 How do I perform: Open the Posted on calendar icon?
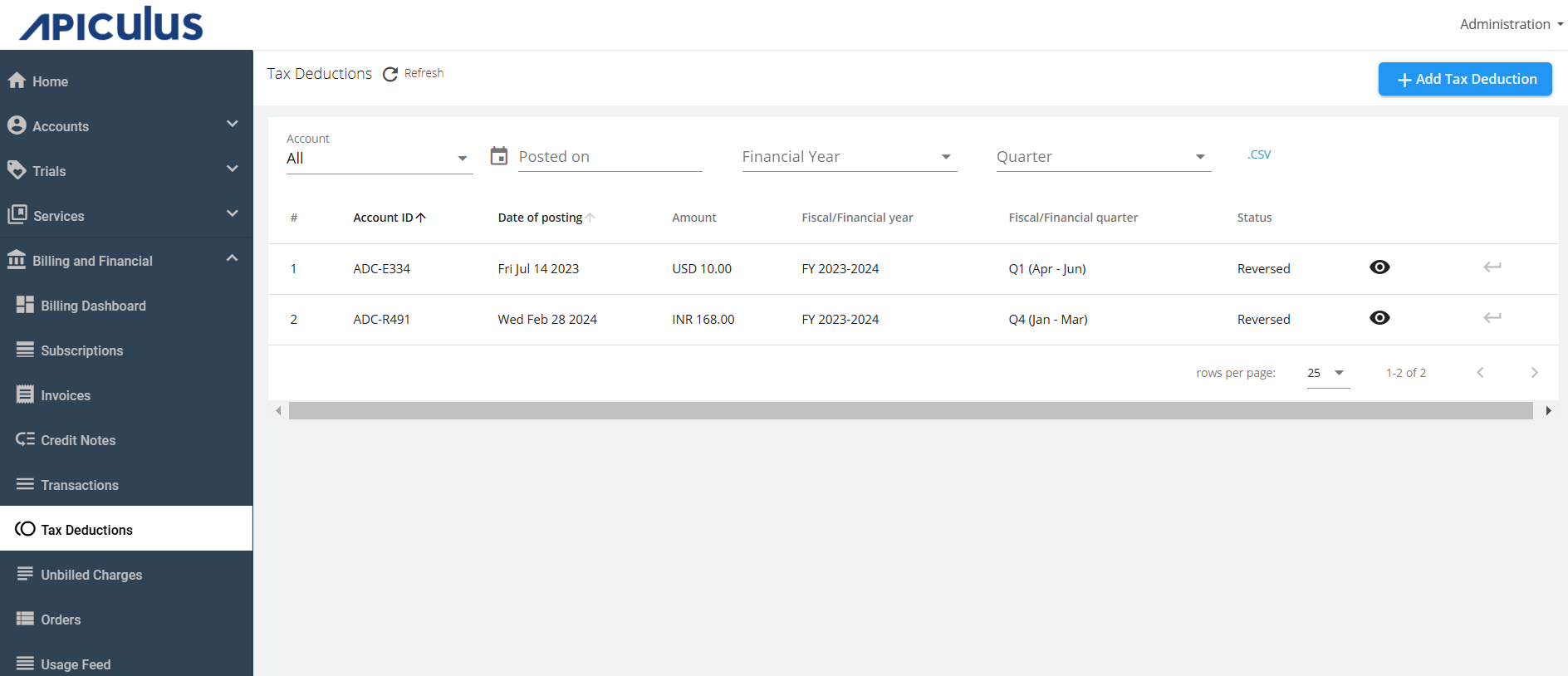(x=498, y=156)
